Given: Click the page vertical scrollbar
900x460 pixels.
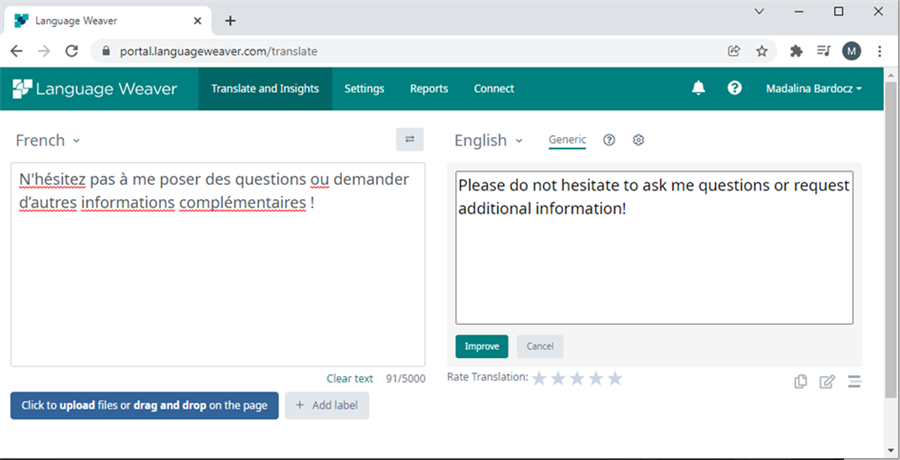Looking at the screenshot, I should 891,250.
